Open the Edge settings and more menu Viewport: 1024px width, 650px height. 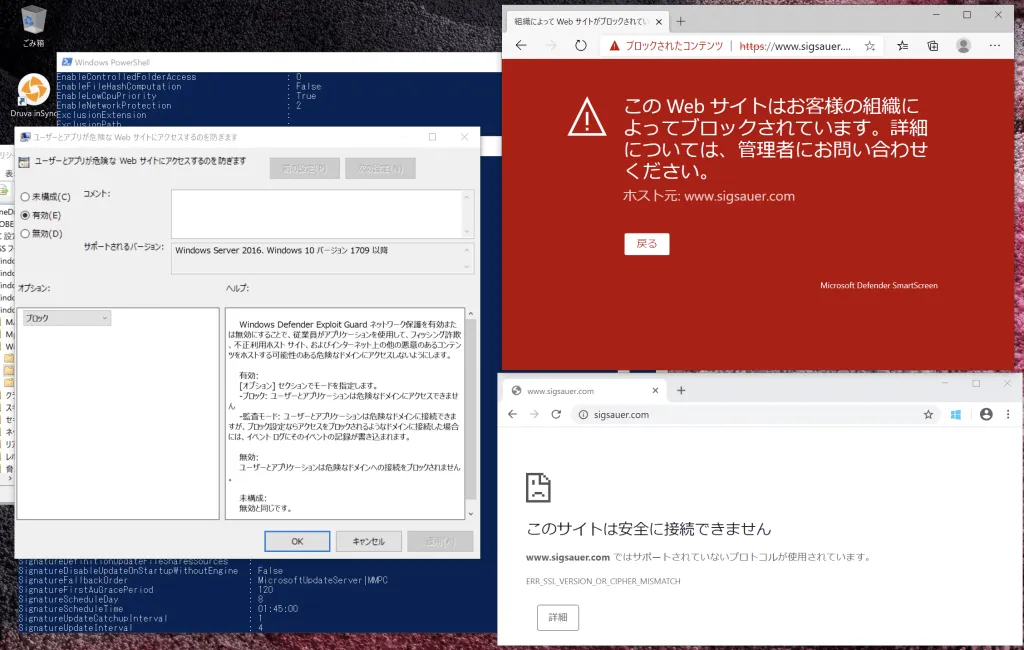tap(995, 46)
